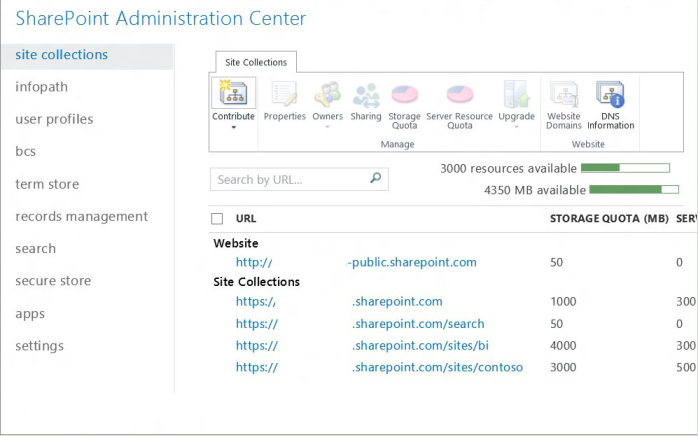698x436 pixels.
Task: Switch to the Site Collections ribbon tab
Action: tap(255, 63)
